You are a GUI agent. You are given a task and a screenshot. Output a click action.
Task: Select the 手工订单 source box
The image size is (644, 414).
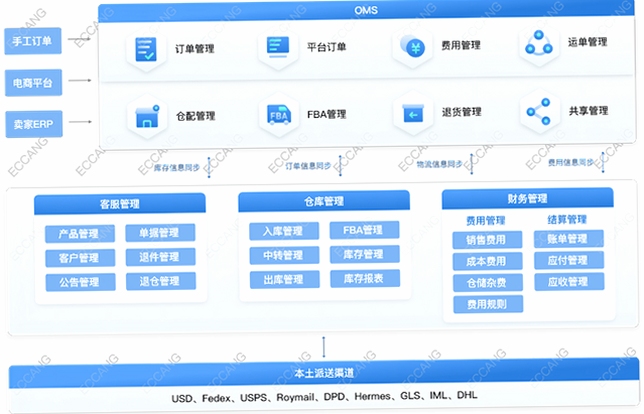point(33,41)
